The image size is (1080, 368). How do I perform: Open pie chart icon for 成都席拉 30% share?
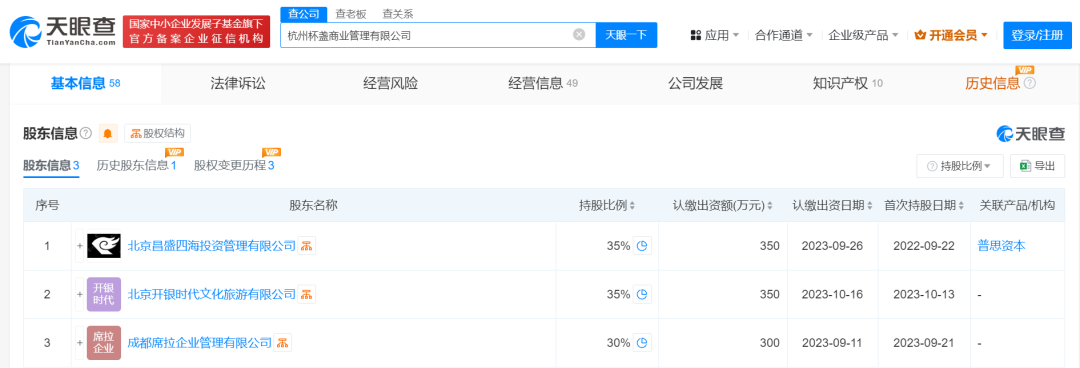(x=642, y=343)
